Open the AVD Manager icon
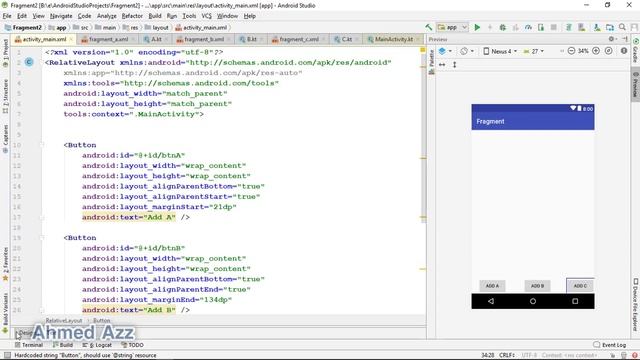 pos(582,27)
